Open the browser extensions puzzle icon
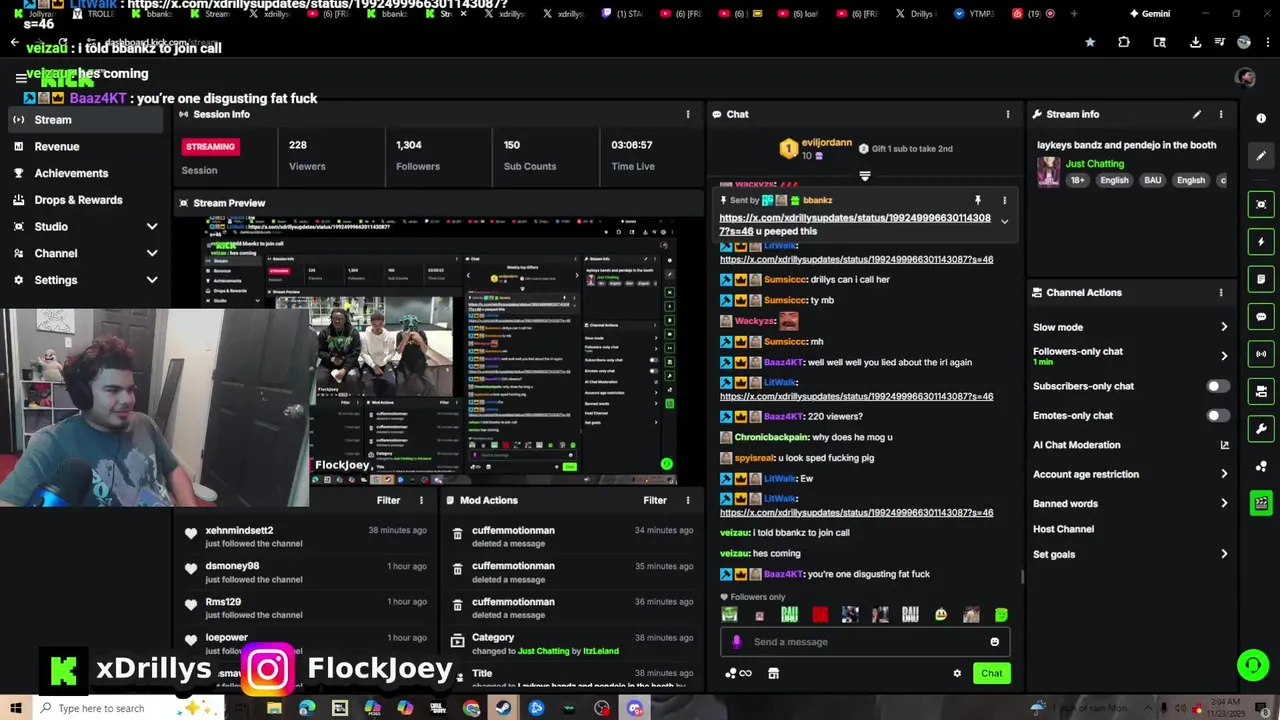The width and height of the screenshot is (1280, 720). 1124,42
